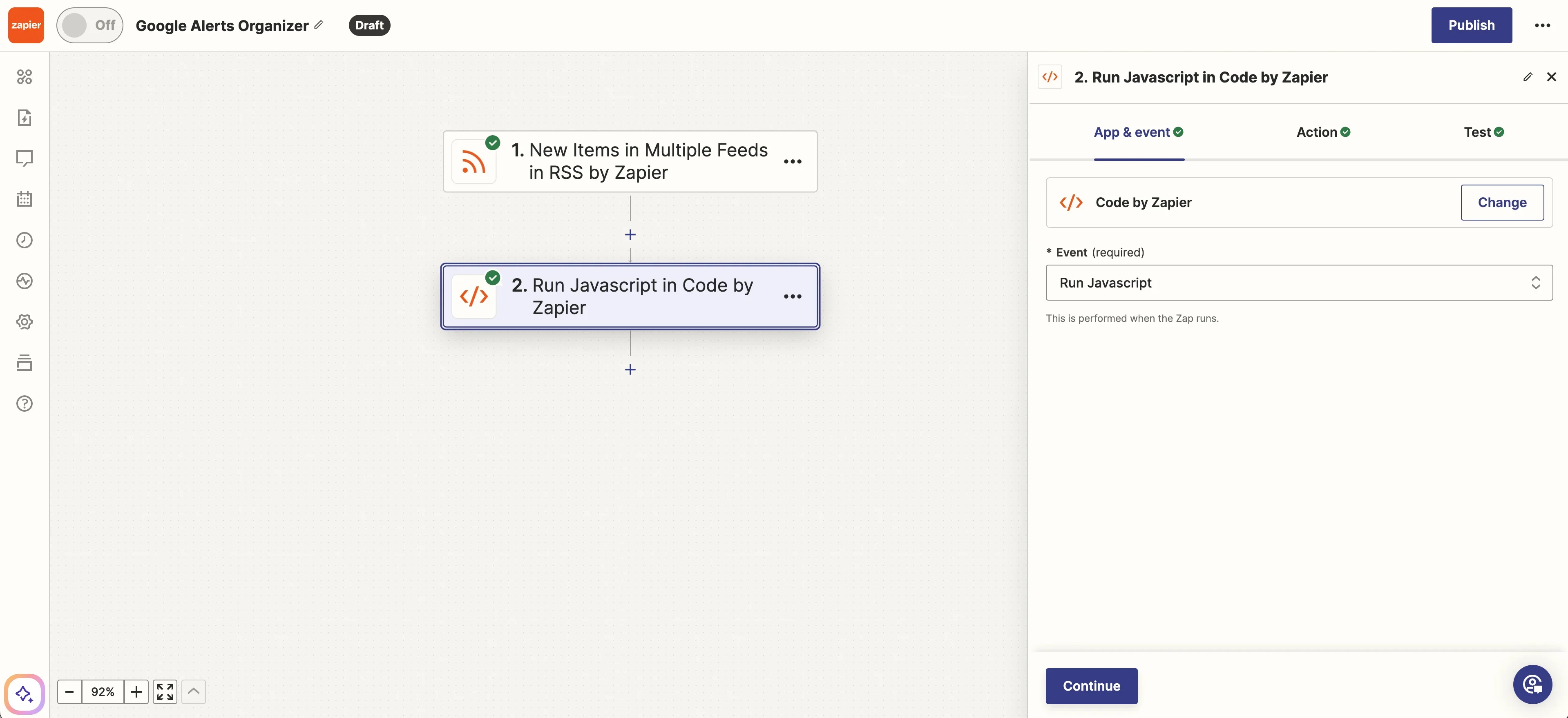Open the Event Run Javascript dropdown
The width and height of the screenshot is (1568, 718).
click(x=1298, y=282)
